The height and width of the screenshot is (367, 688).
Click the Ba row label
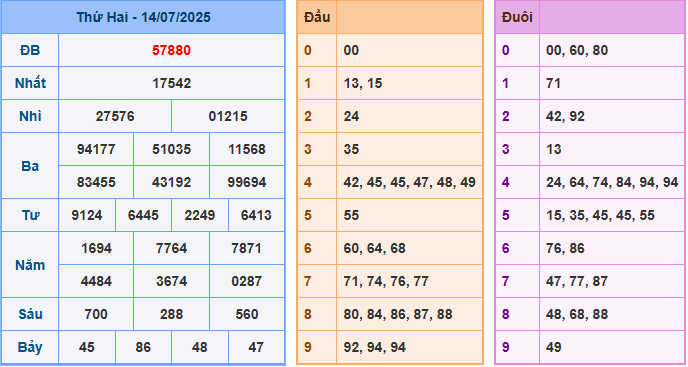(x=30, y=166)
